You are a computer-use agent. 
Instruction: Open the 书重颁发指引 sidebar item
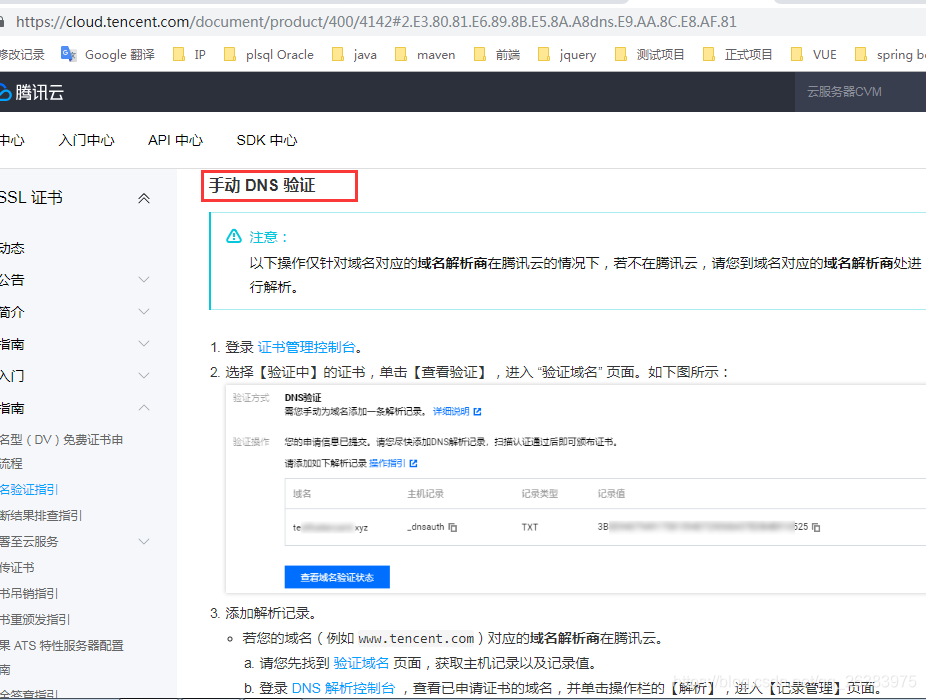click(x=35, y=620)
